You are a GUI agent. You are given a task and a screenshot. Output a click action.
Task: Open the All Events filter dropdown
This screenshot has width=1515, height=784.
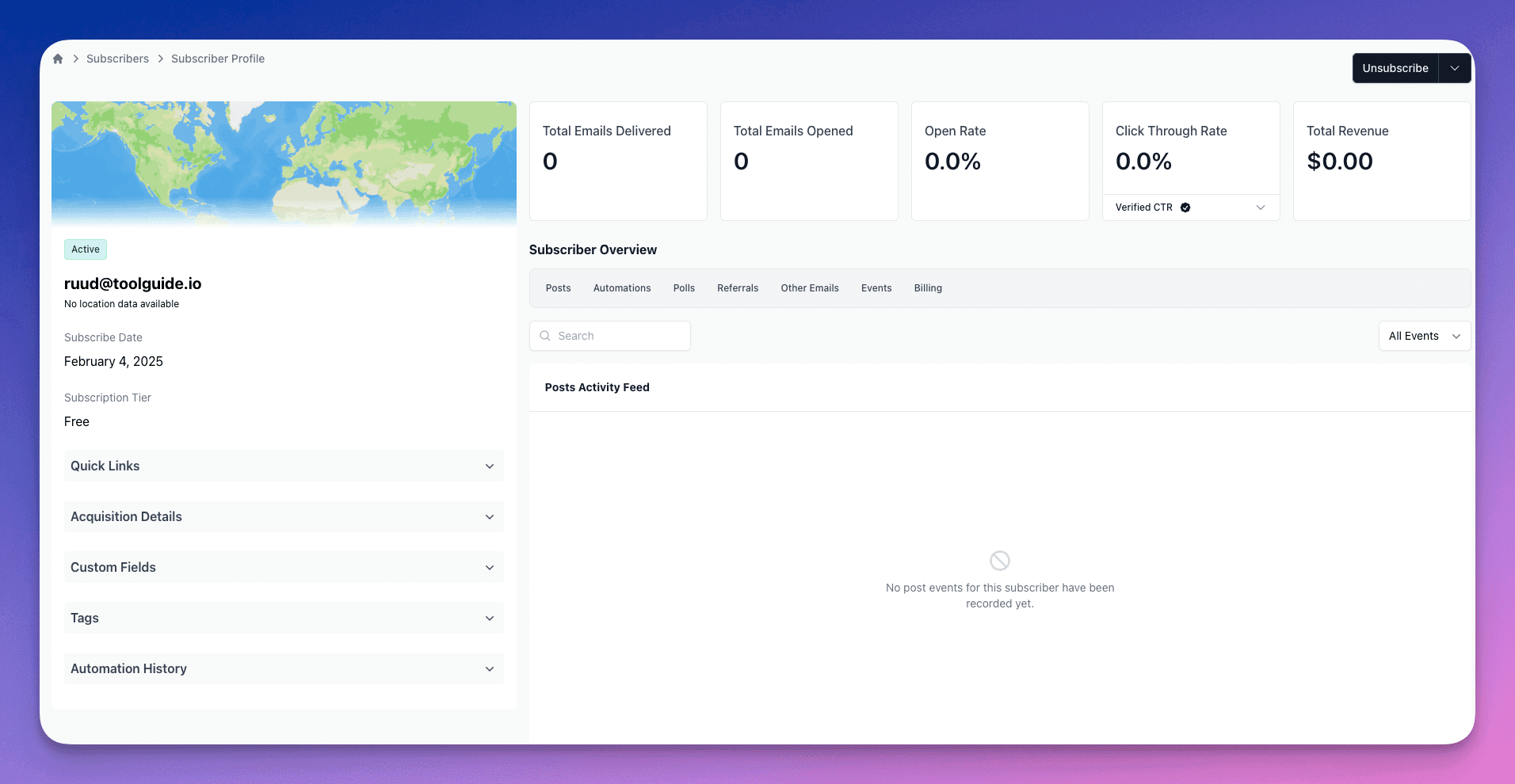tap(1424, 336)
